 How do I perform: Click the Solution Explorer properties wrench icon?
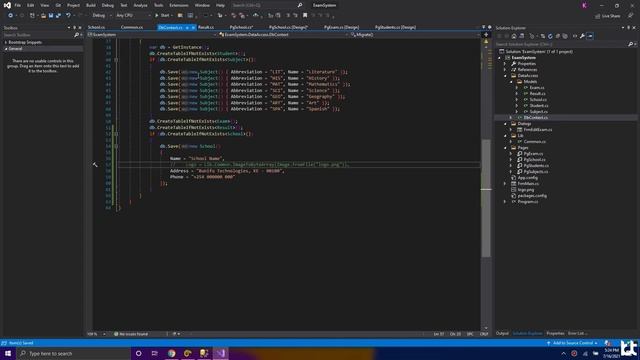point(582,36)
